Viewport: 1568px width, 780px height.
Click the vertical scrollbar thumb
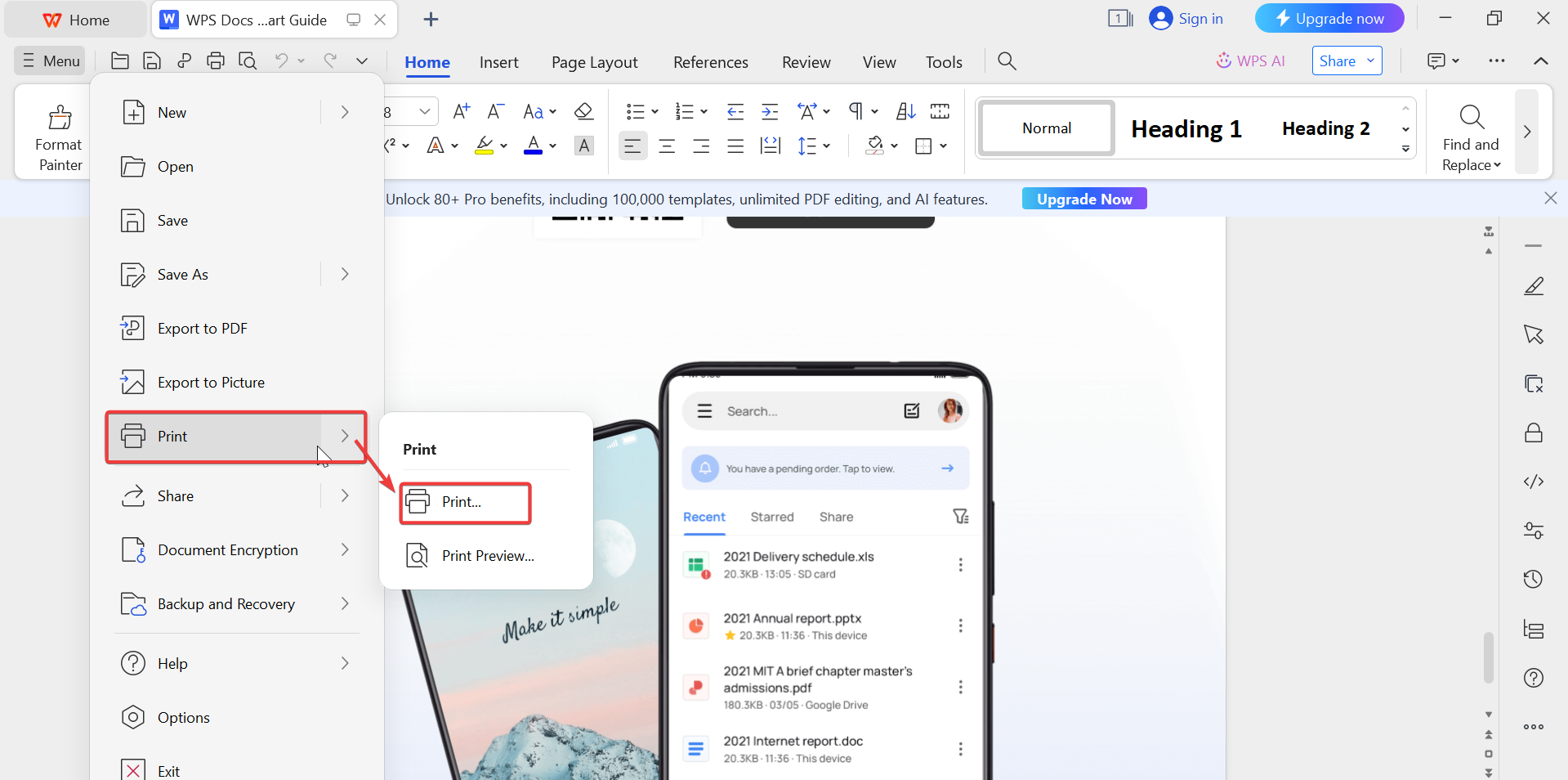tap(1489, 657)
